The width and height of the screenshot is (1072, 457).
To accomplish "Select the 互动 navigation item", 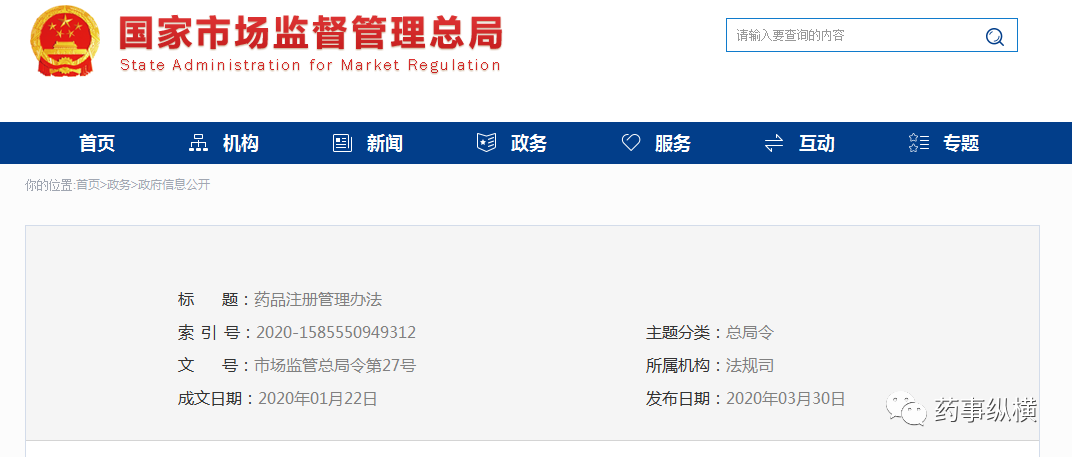I will point(817,143).
